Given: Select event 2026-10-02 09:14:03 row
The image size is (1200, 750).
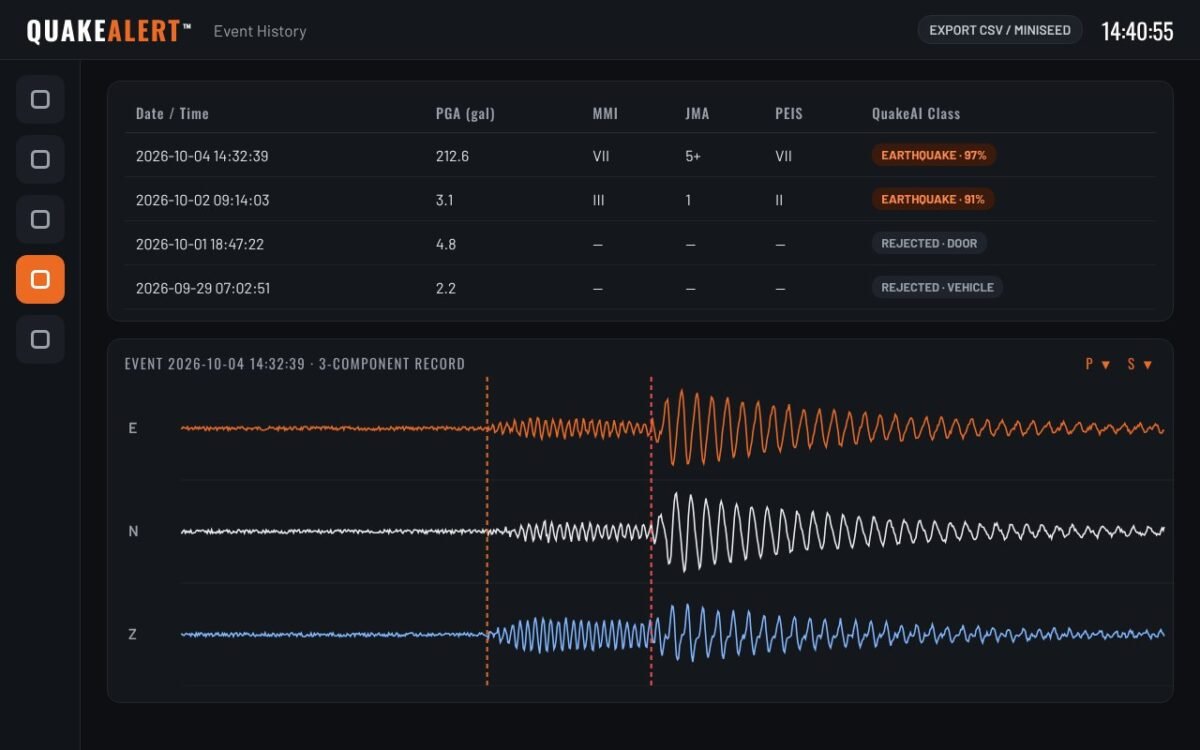Looking at the screenshot, I should coord(640,200).
